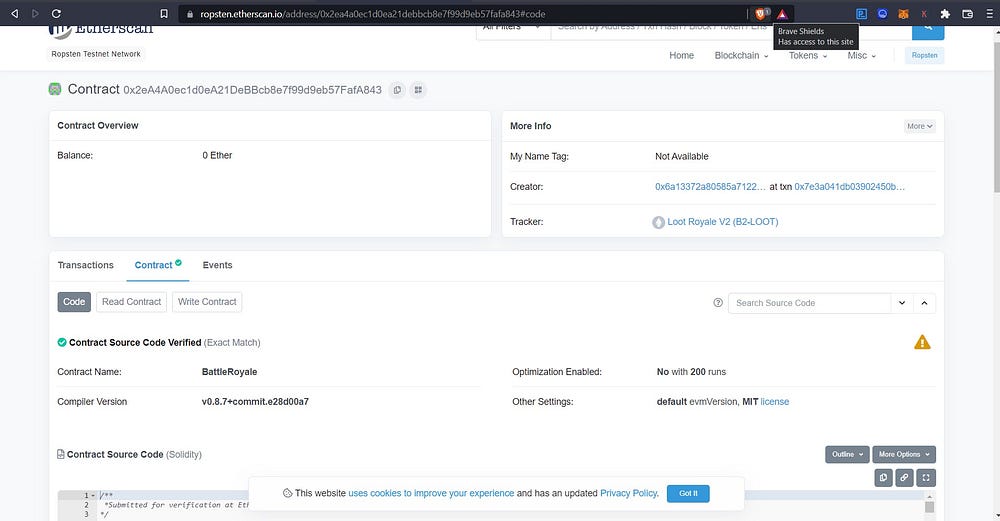Image resolution: width=1000 pixels, height=521 pixels.
Task: Open the Privacy Policy link
Action: coord(628,494)
